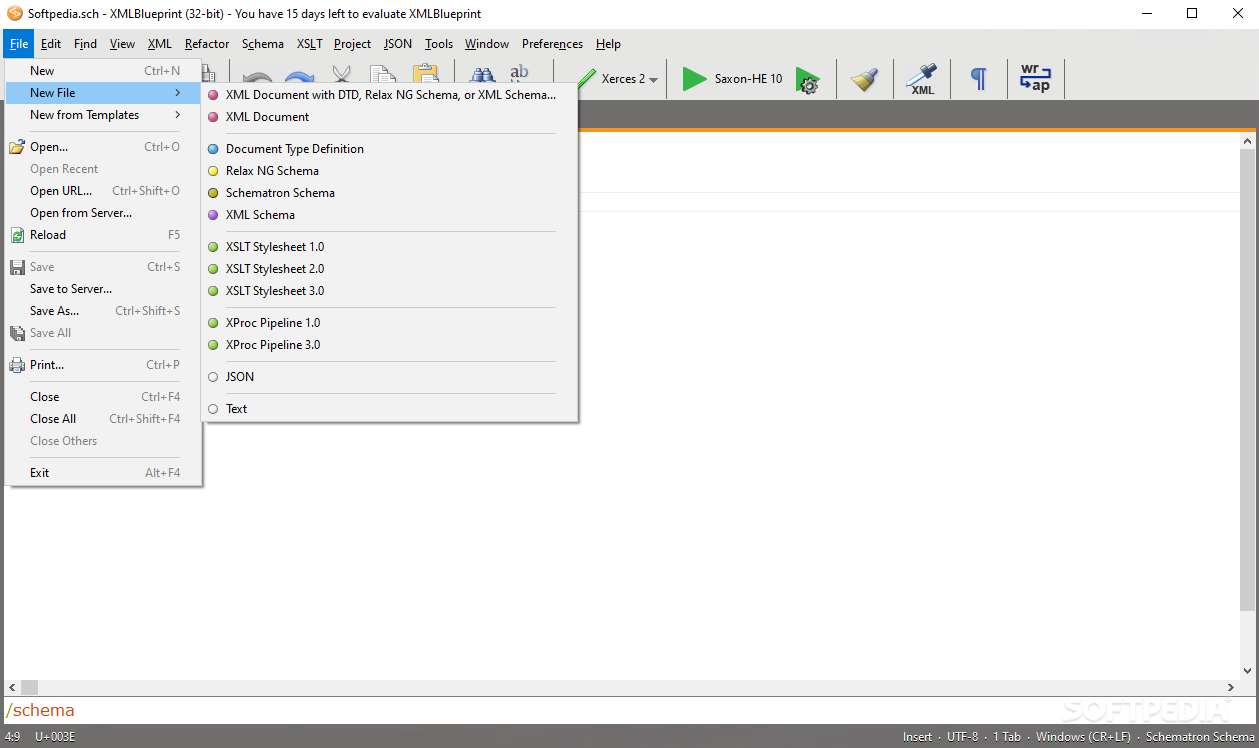Click the Find binoculars toolbar icon
This screenshot has width=1259, height=748.
coord(483,74)
